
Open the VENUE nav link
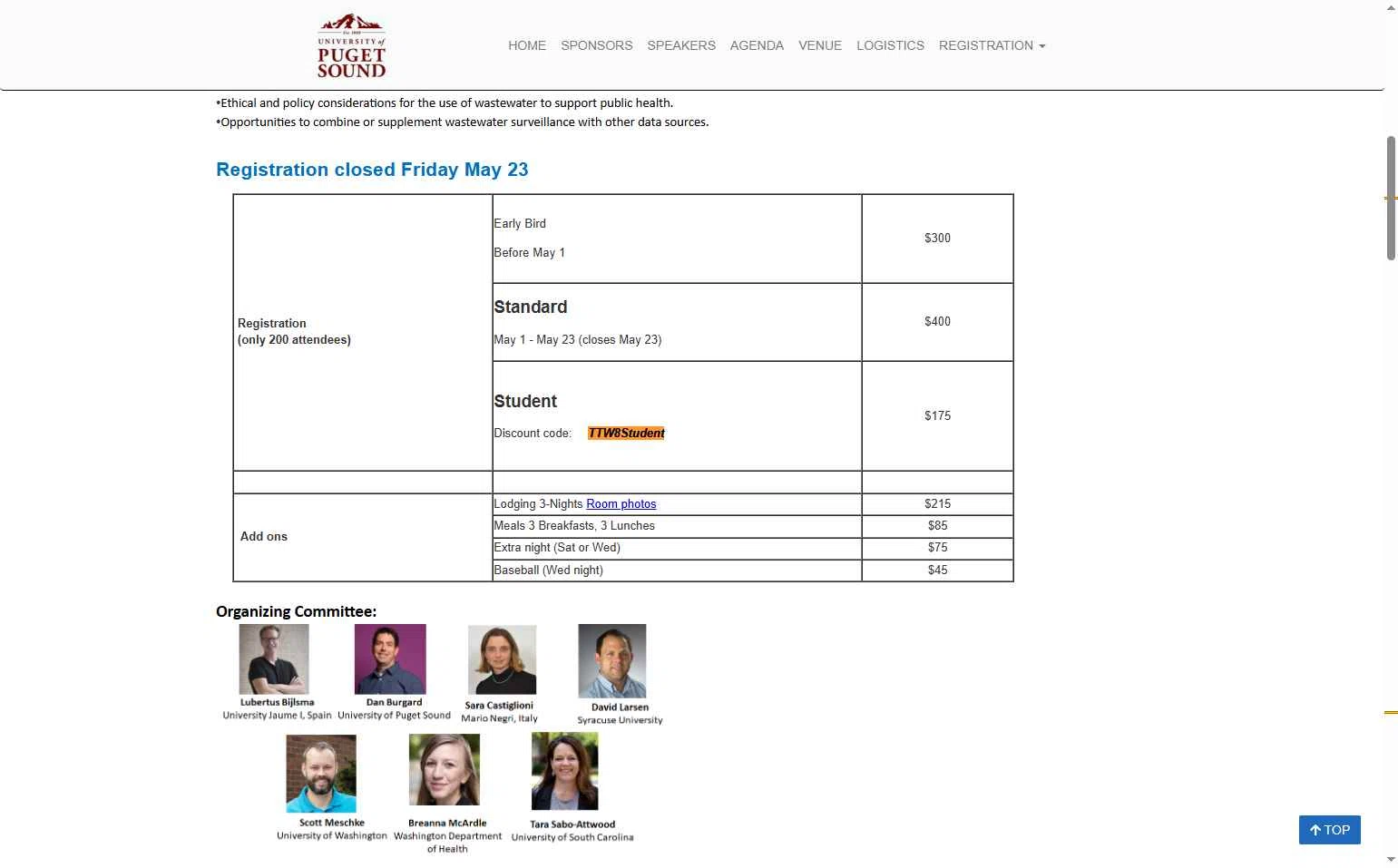pyautogui.click(x=820, y=45)
